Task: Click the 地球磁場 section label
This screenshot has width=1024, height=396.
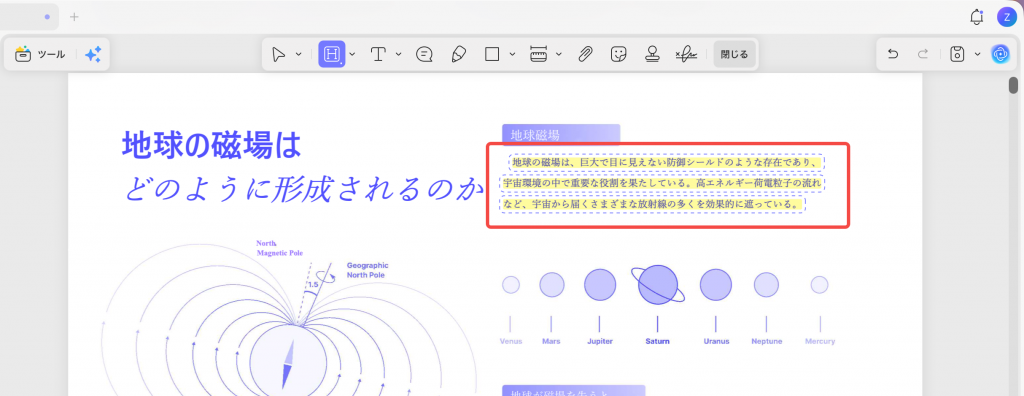Action: [x=561, y=135]
